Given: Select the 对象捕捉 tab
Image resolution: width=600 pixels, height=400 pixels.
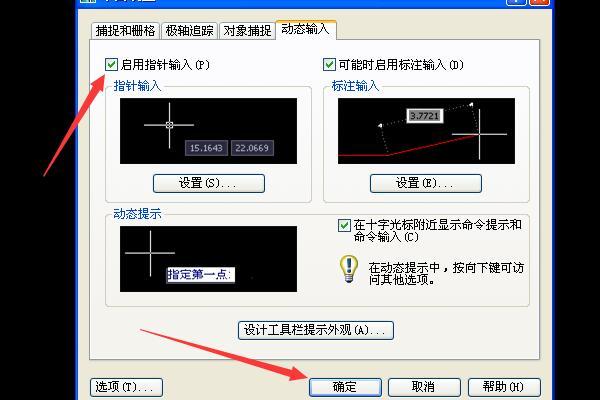Looking at the screenshot, I should coord(247,31).
